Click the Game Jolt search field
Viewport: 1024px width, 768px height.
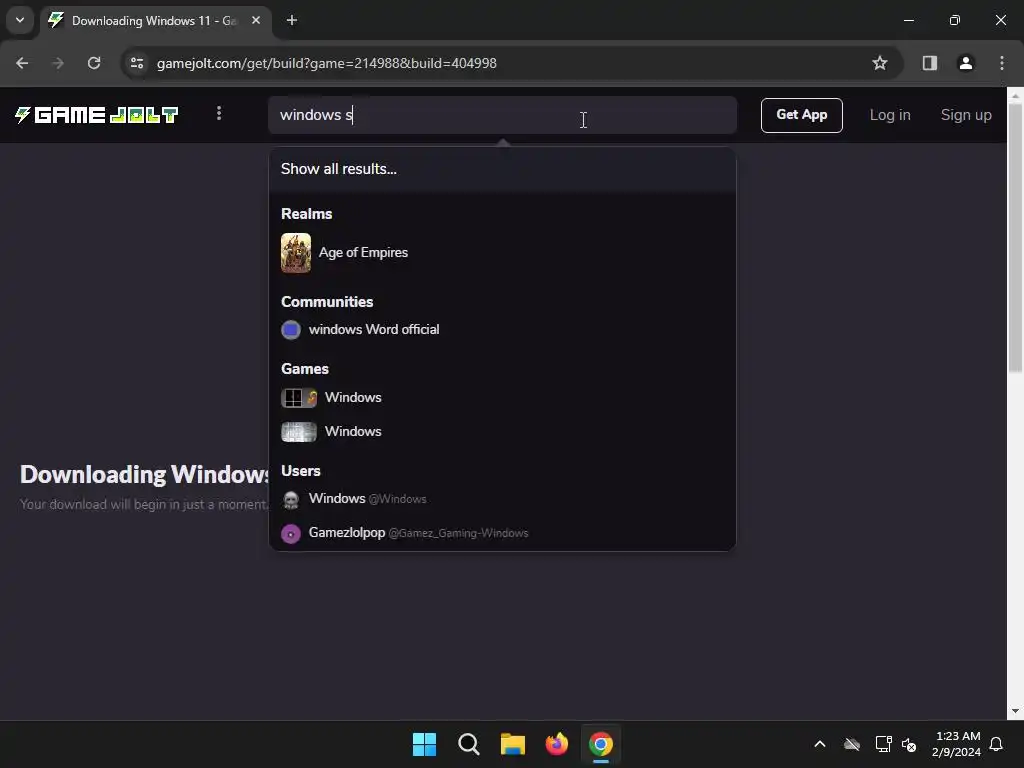coord(502,115)
